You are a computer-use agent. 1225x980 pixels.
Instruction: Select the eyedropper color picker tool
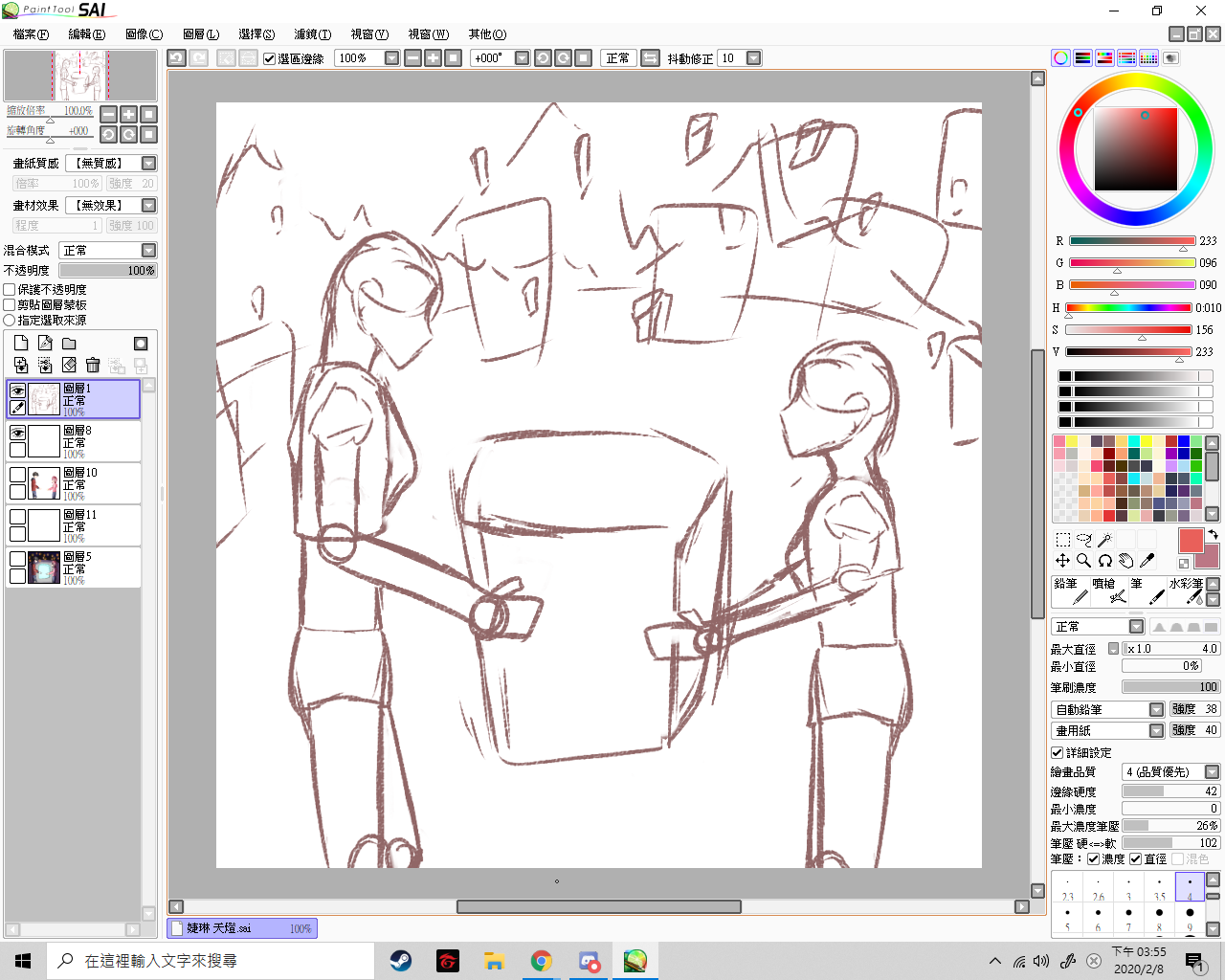tap(1147, 561)
